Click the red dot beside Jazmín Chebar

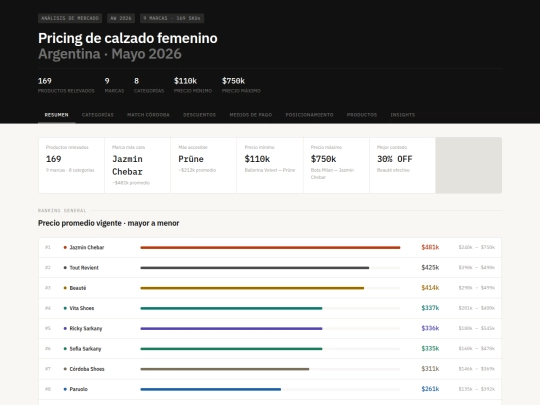pos(65,247)
